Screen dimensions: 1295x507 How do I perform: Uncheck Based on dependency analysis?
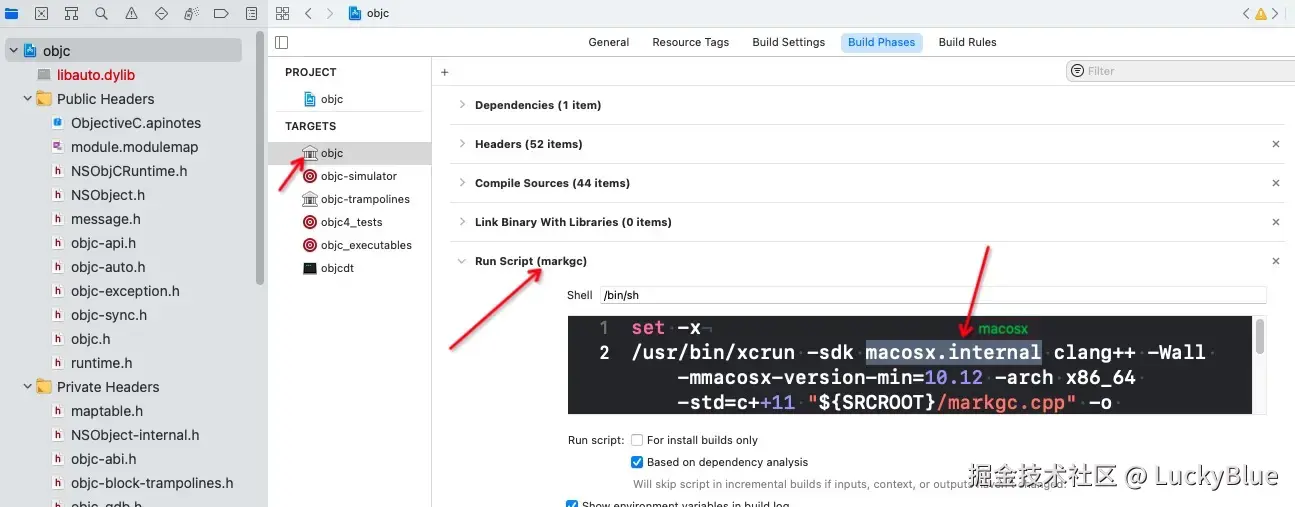pos(637,462)
